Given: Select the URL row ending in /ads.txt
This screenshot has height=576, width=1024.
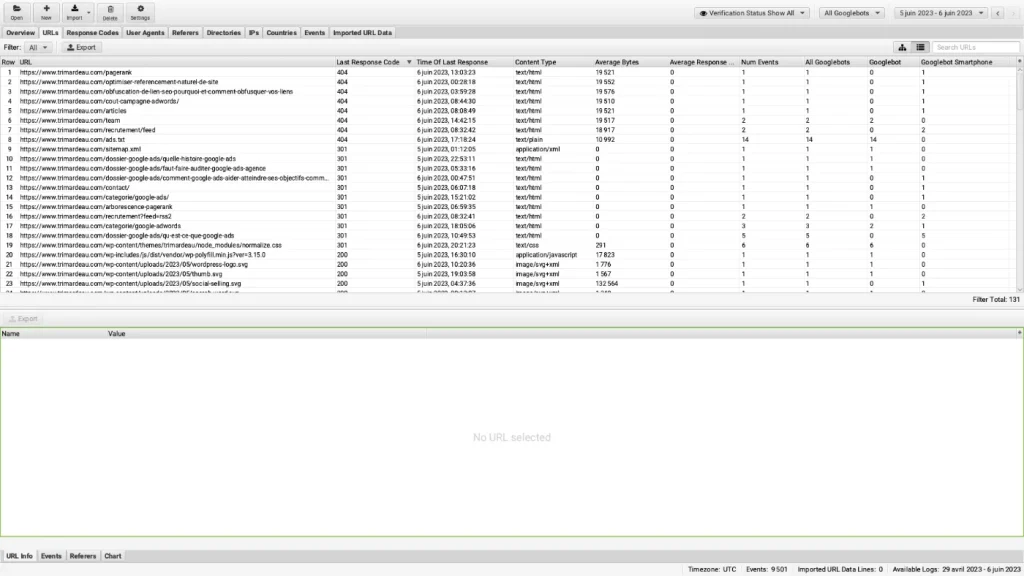Looking at the screenshot, I should pos(509,140).
